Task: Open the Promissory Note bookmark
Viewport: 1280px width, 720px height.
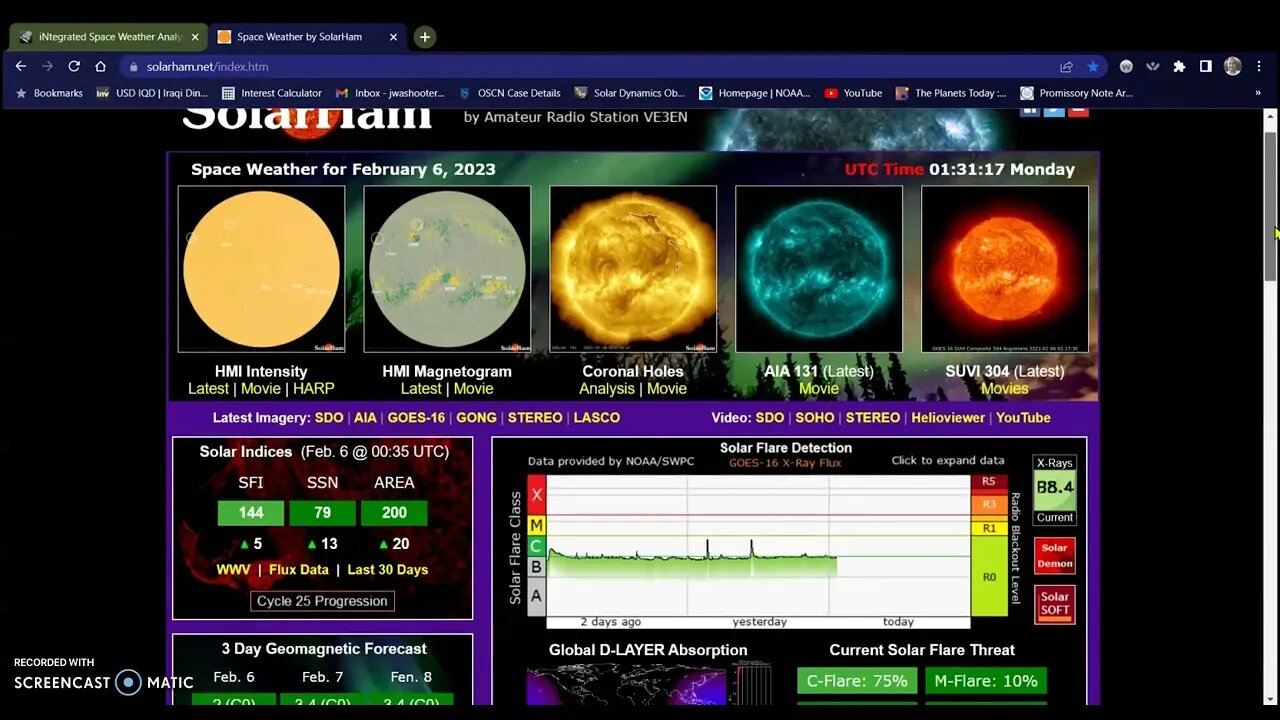Action: [x=1077, y=93]
